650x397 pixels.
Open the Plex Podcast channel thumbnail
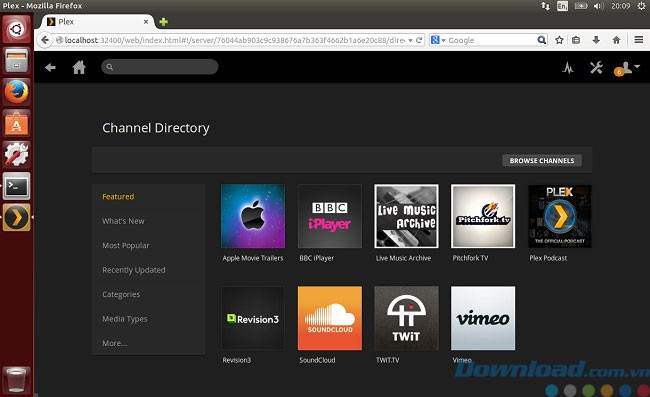click(x=560, y=216)
